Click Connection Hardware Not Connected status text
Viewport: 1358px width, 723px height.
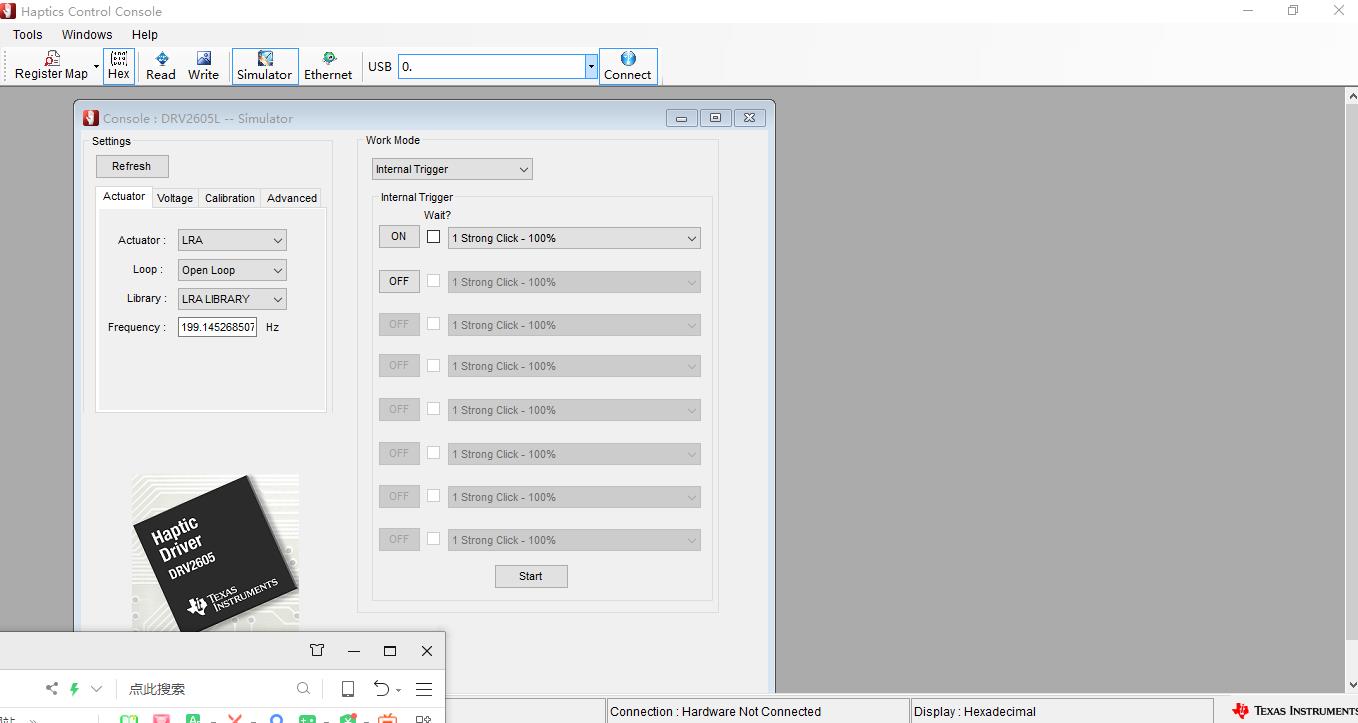click(715, 712)
